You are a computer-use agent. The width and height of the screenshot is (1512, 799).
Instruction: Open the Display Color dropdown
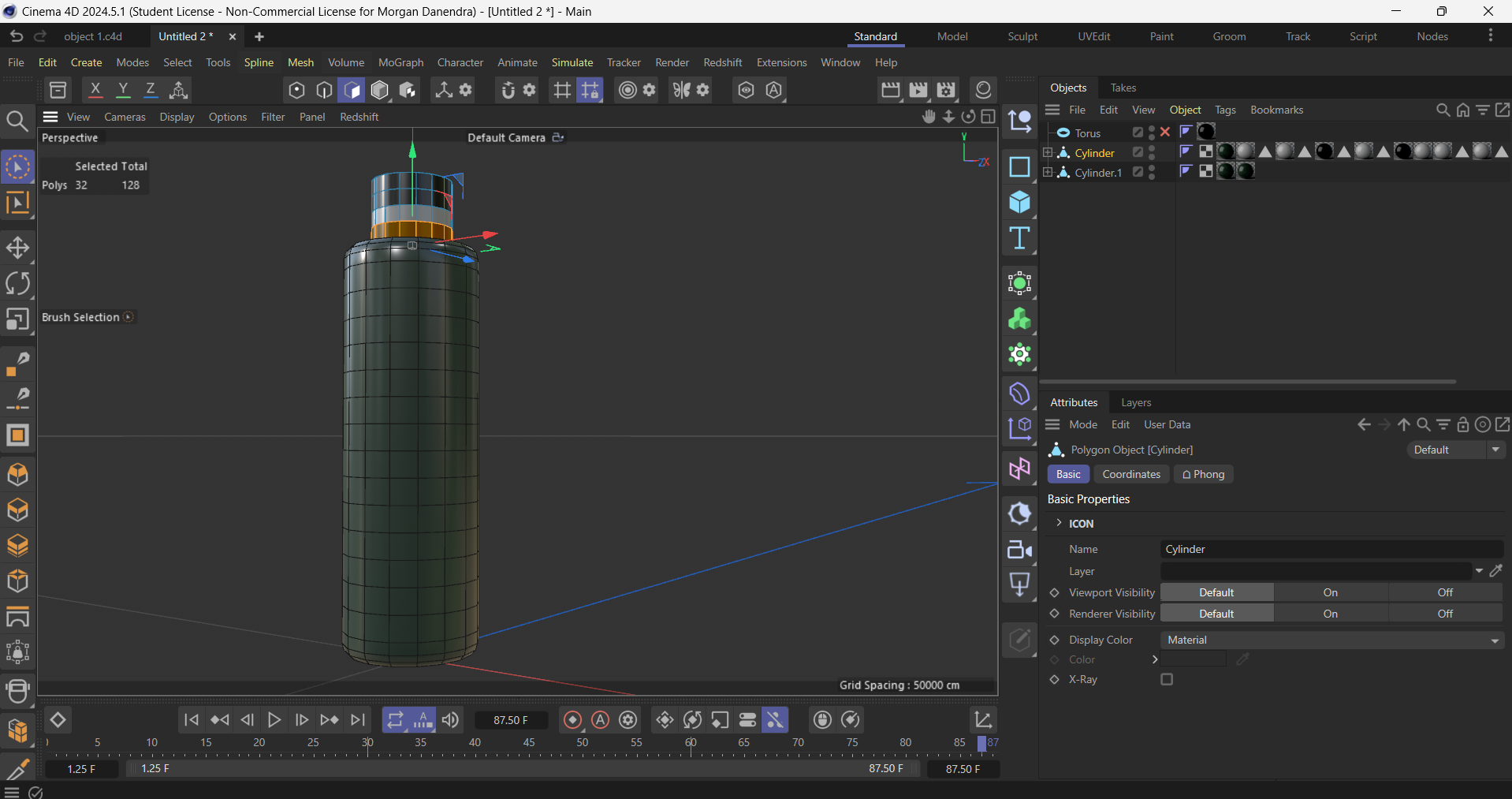(x=1331, y=640)
